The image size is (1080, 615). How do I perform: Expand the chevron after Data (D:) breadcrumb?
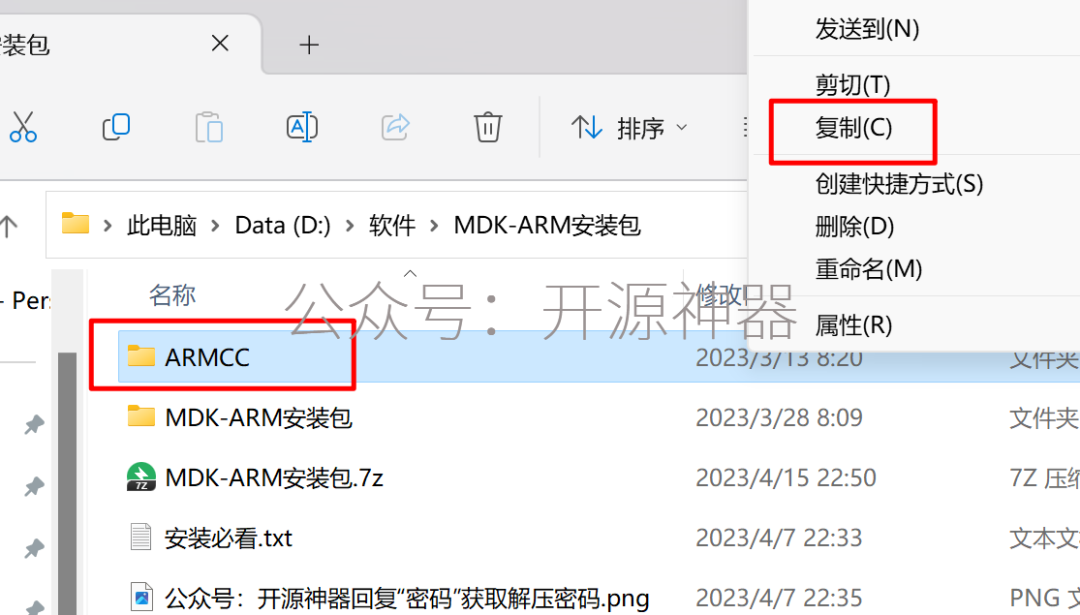click(x=350, y=225)
